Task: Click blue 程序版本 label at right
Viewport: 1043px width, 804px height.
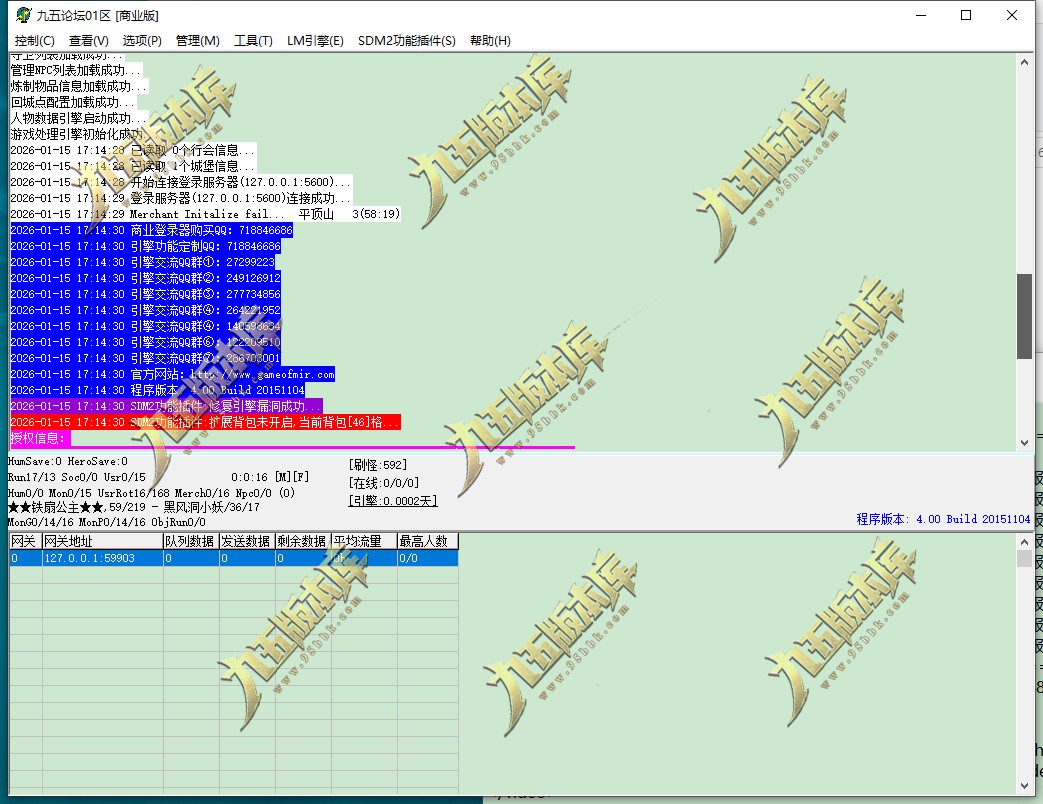Action: click(x=943, y=519)
